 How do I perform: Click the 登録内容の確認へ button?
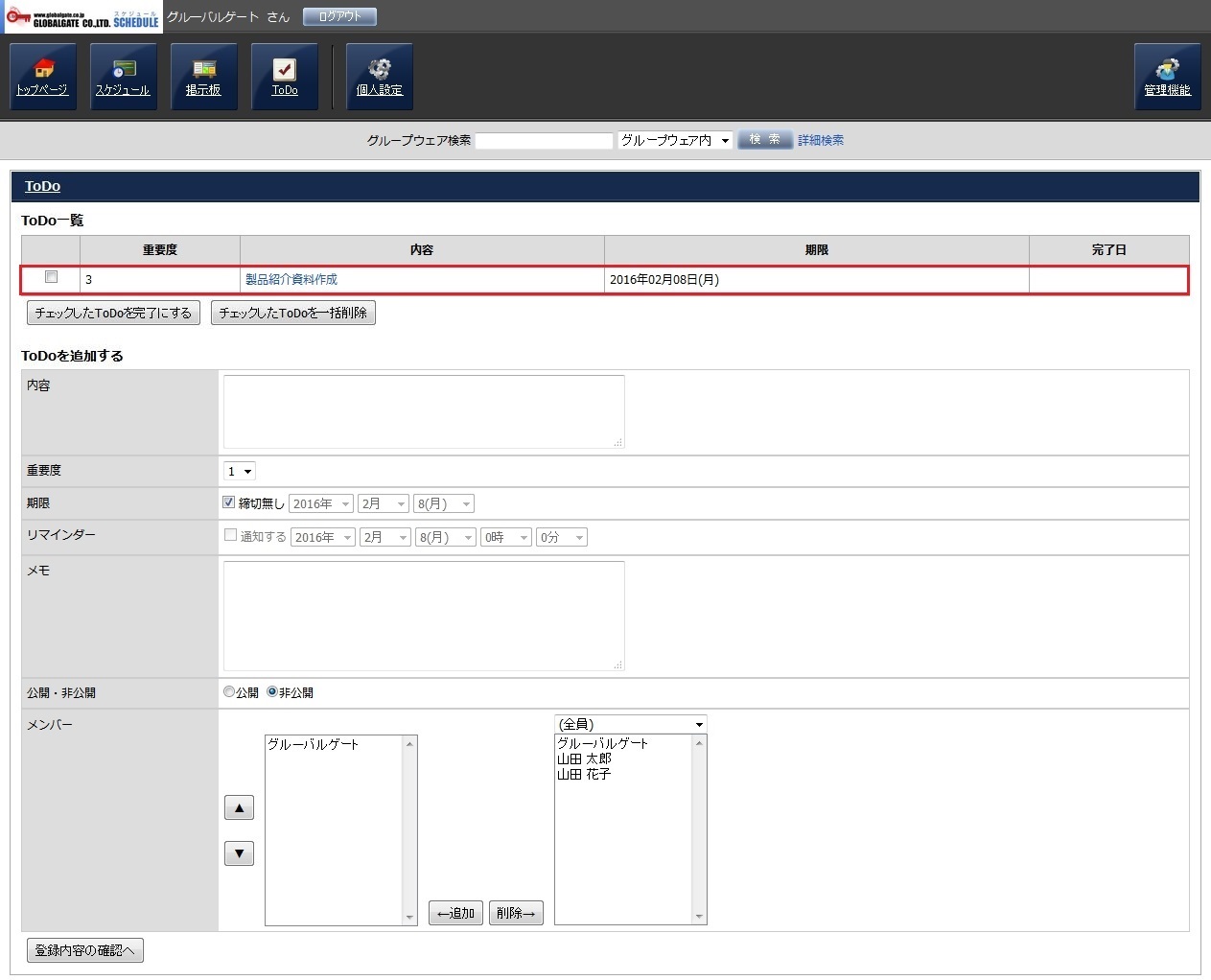click(85, 950)
